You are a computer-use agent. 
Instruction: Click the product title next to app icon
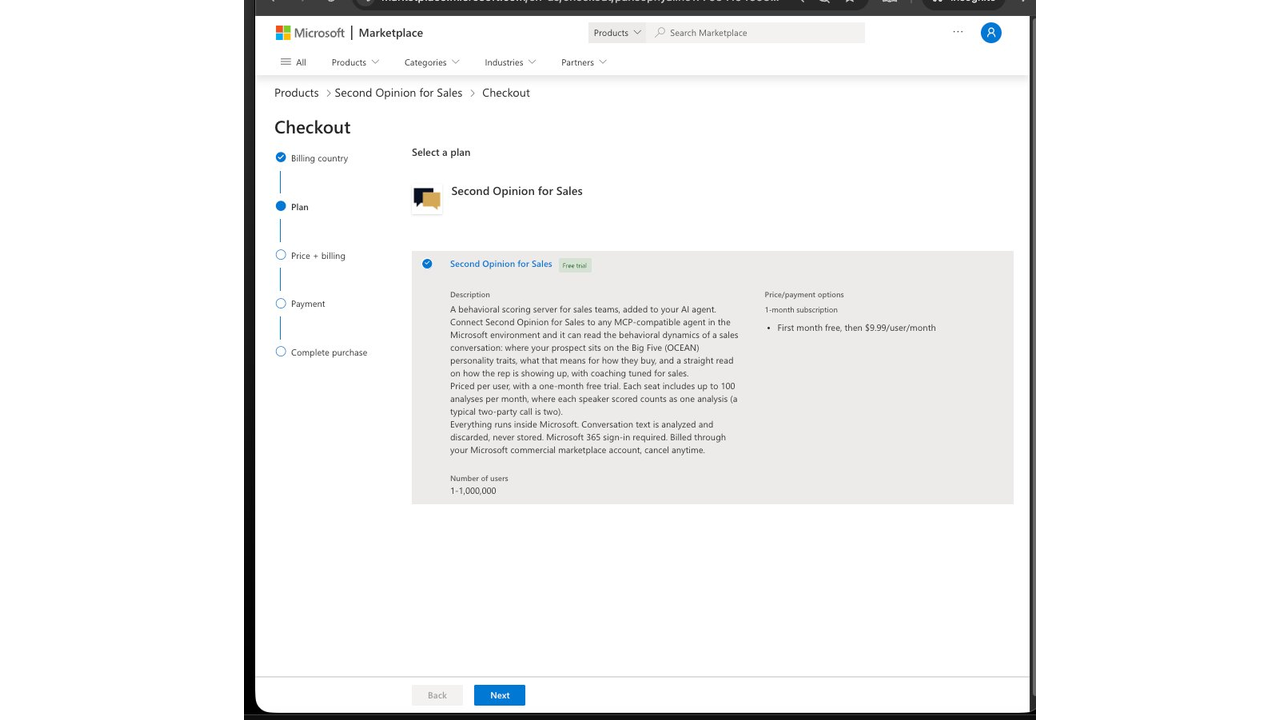517,191
